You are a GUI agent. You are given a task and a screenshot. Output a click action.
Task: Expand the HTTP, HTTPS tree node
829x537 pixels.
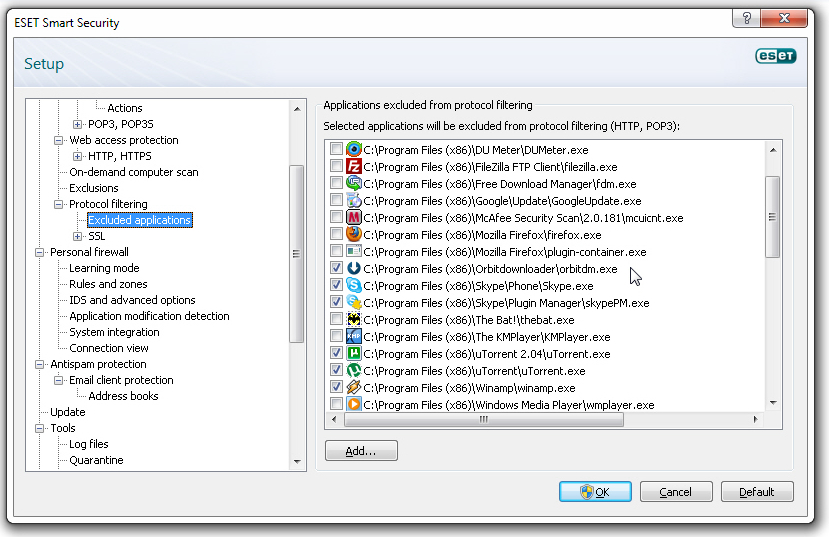tap(77, 156)
